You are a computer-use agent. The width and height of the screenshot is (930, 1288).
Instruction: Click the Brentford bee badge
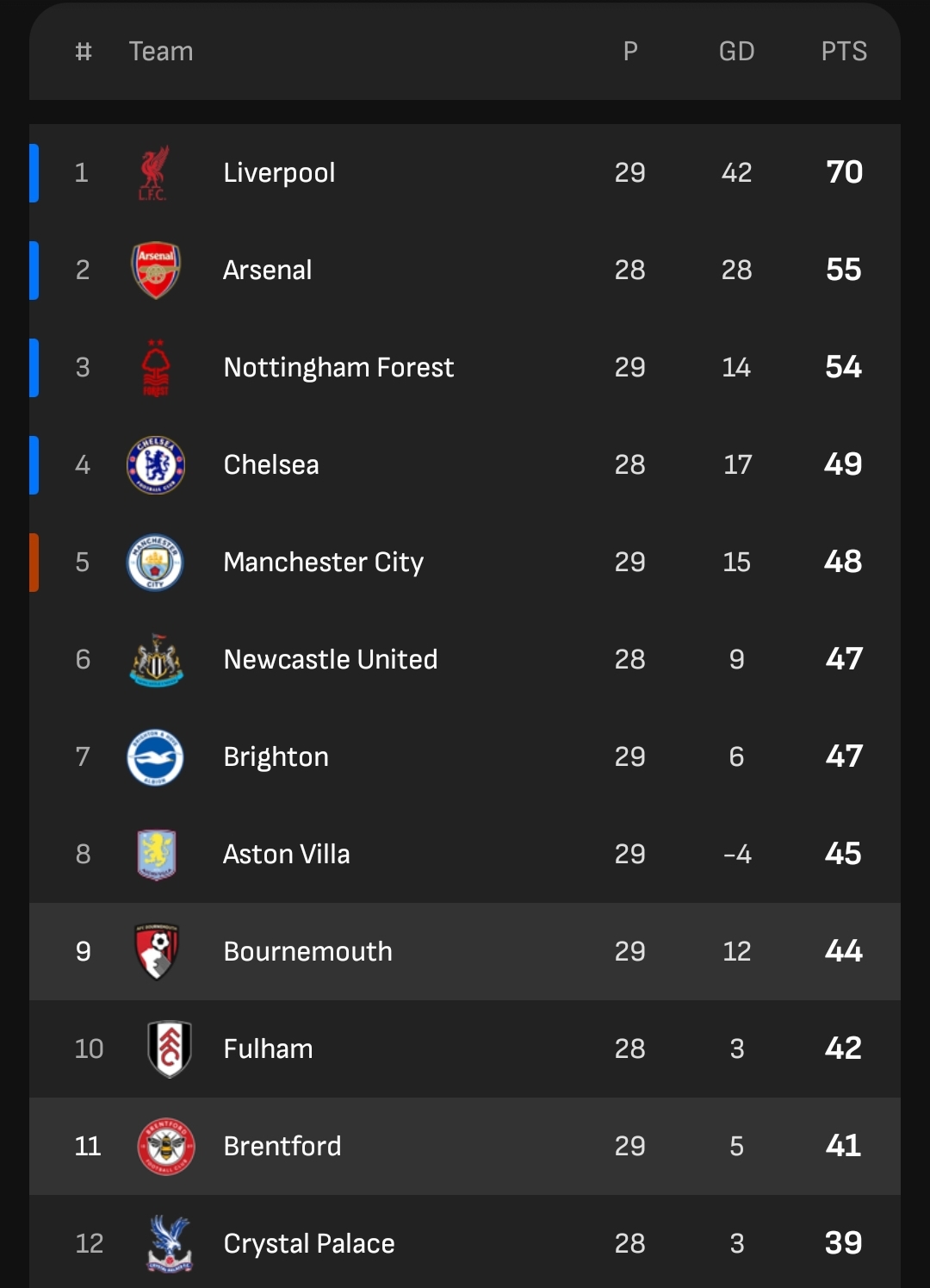tap(166, 1147)
